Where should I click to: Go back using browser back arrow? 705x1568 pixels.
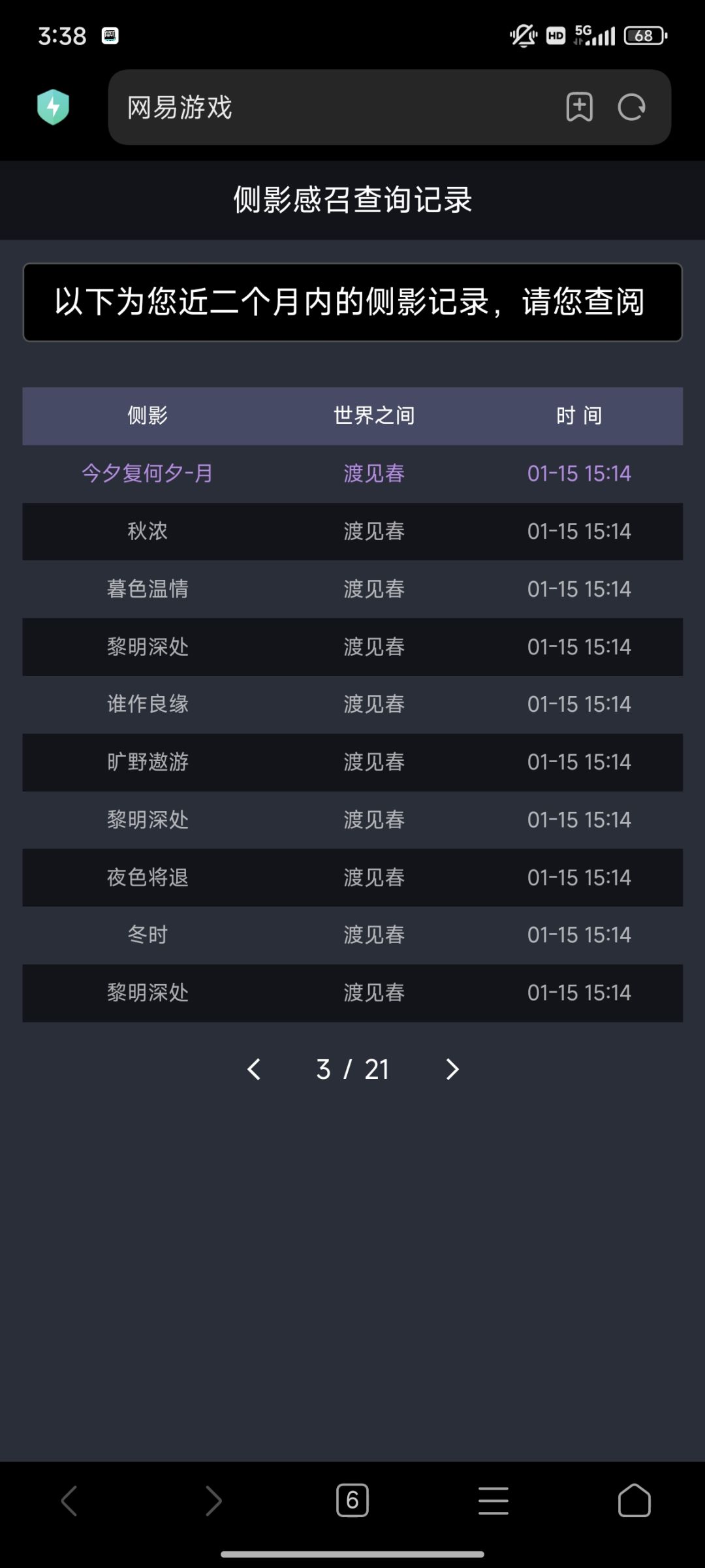tap(69, 1501)
